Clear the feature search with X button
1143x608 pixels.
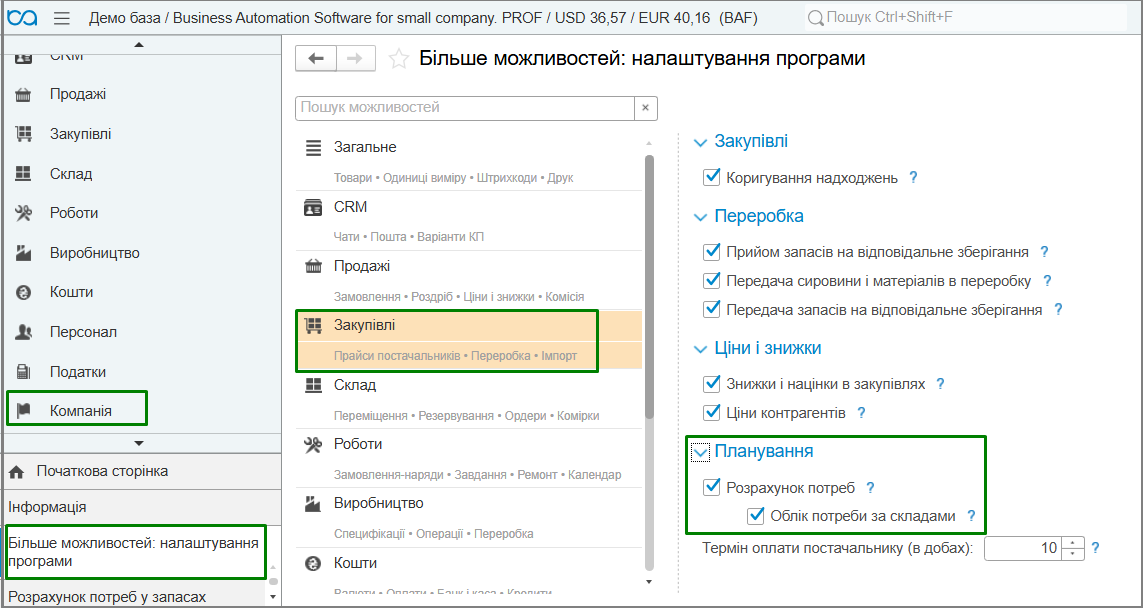[646, 108]
